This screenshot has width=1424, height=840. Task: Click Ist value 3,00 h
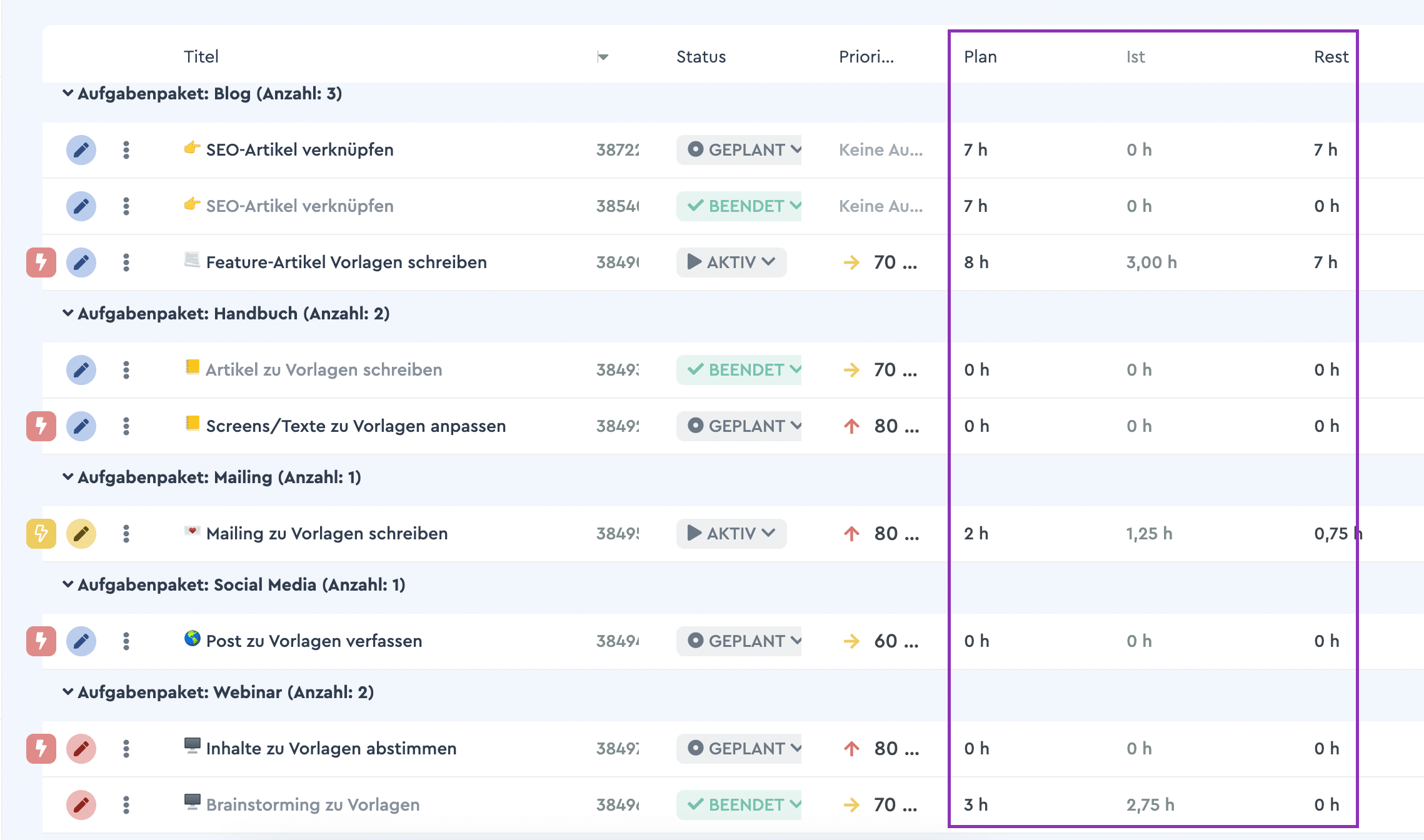[1151, 262]
